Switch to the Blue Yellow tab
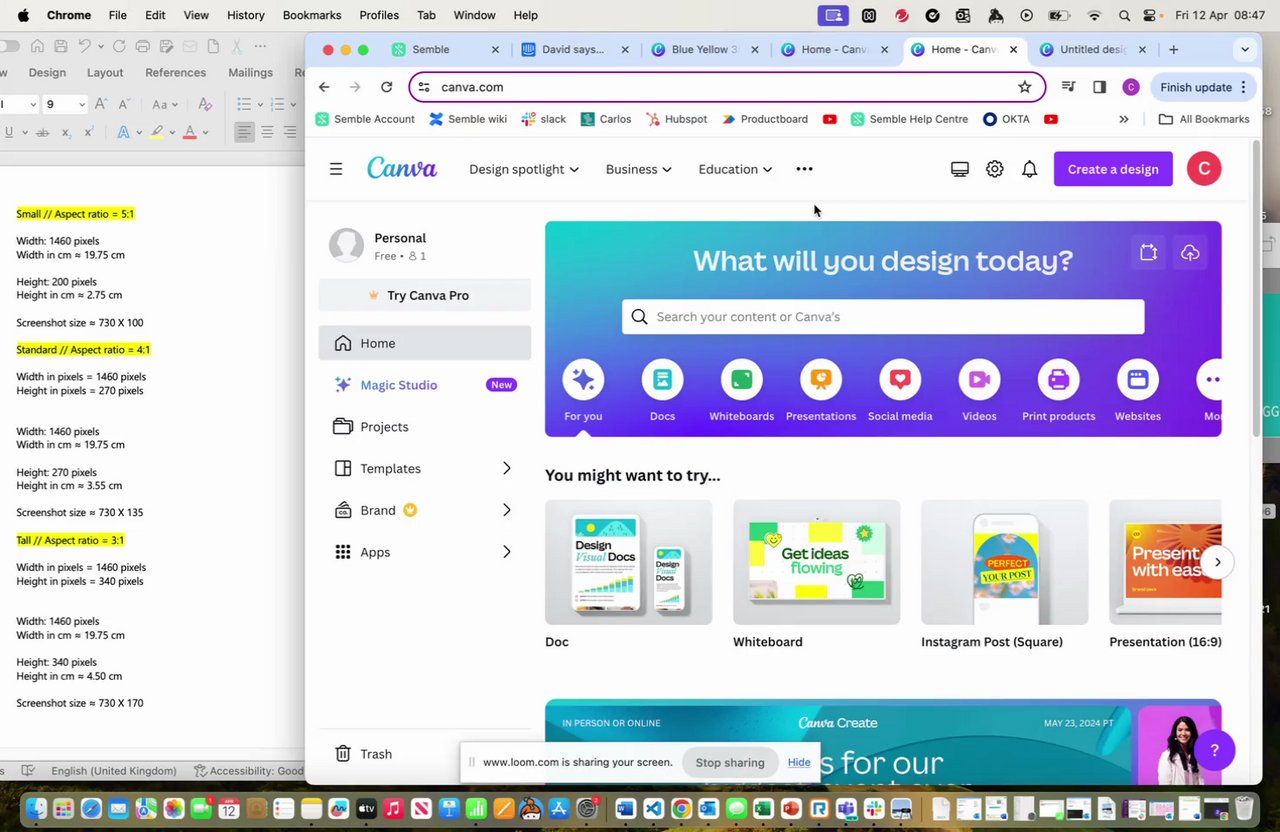1280x832 pixels. tap(705, 49)
